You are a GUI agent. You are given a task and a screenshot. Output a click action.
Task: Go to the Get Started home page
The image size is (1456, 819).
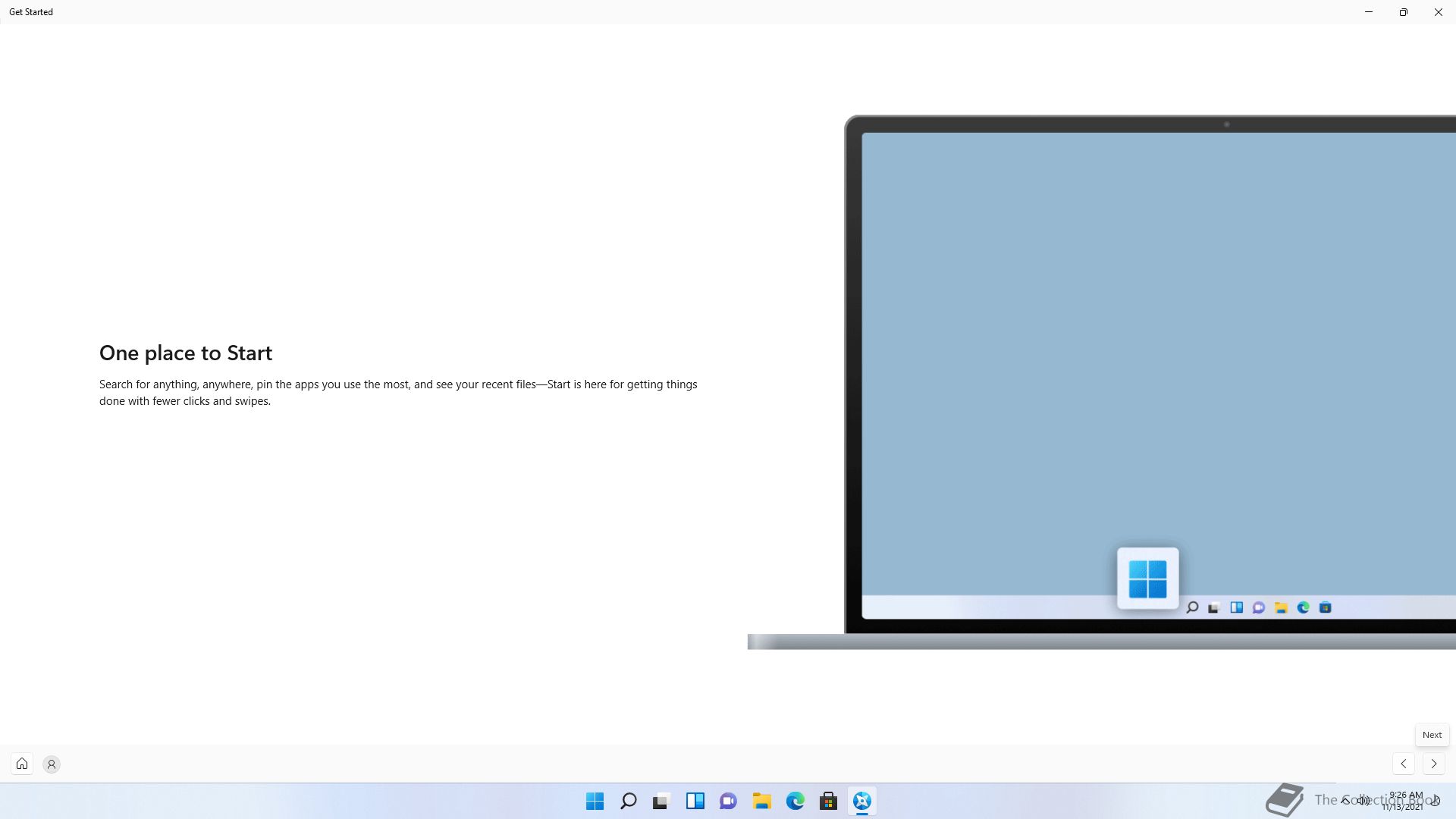tap(22, 764)
